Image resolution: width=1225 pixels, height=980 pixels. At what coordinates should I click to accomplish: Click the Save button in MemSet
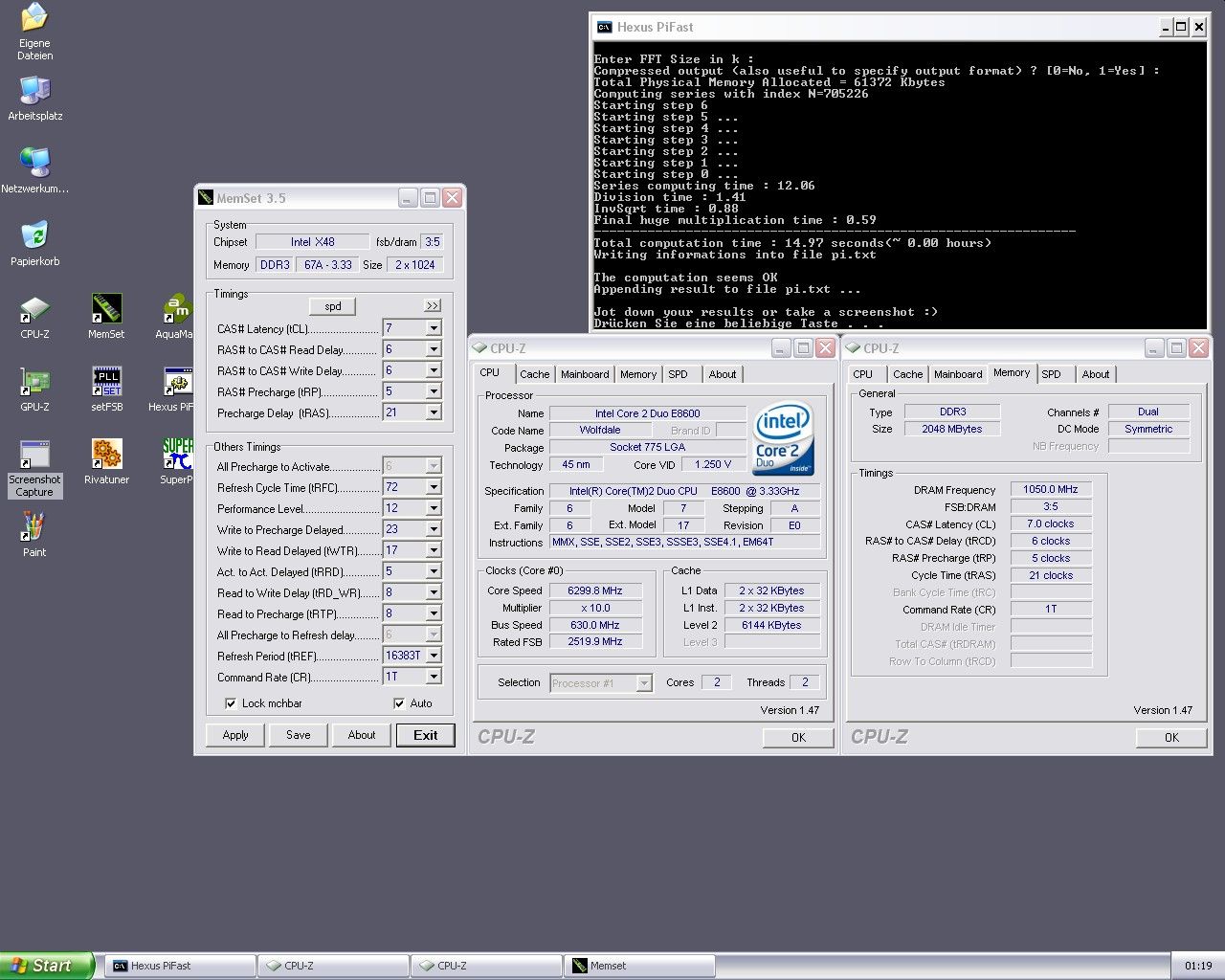[x=299, y=735]
